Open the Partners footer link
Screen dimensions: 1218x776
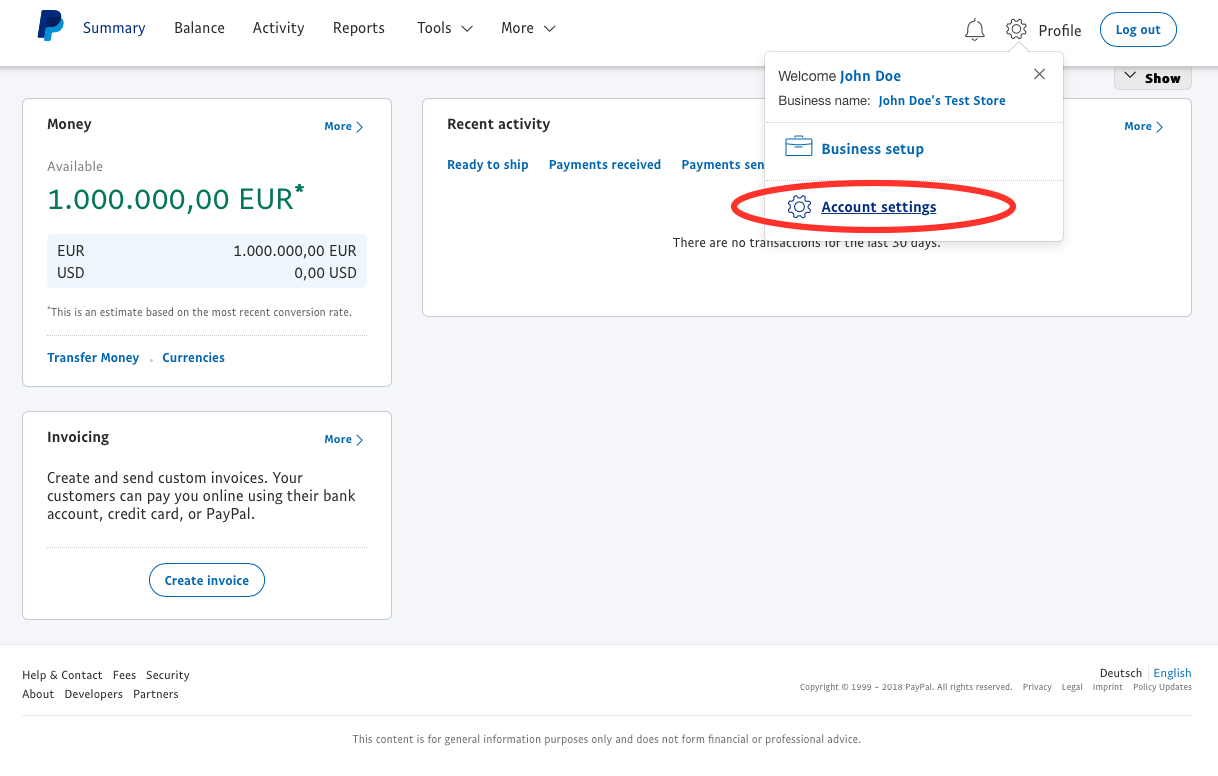(156, 694)
